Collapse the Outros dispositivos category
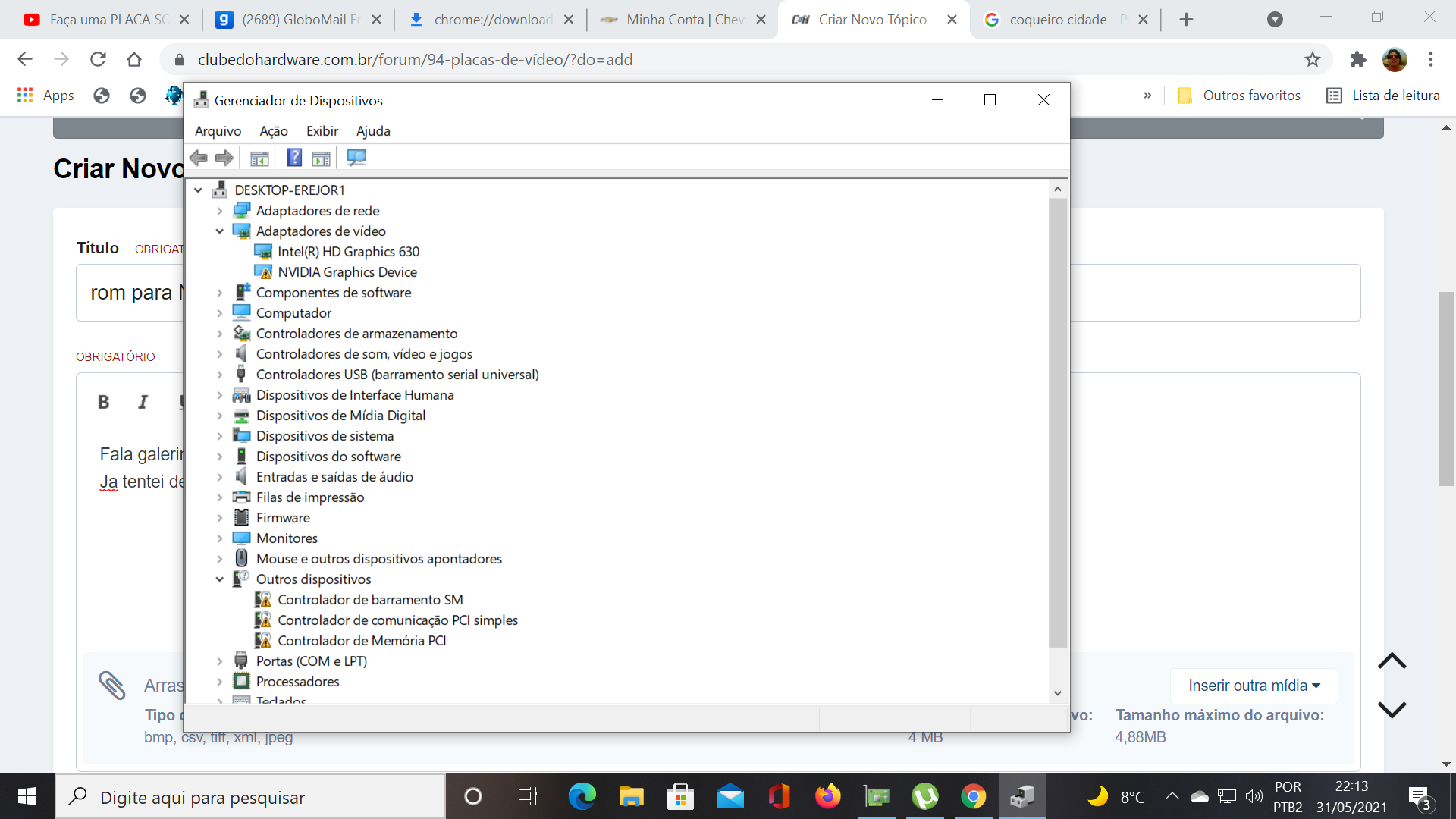 tap(220, 579)
